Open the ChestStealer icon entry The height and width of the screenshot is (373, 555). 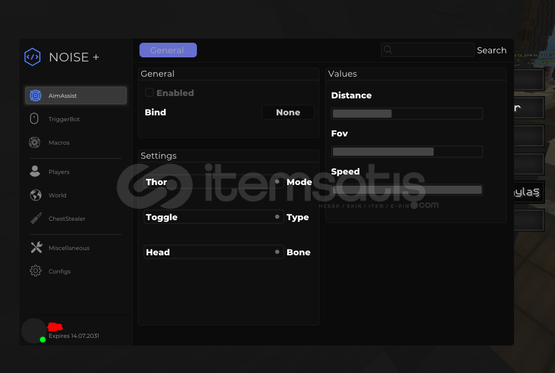(x=36, y=218)
